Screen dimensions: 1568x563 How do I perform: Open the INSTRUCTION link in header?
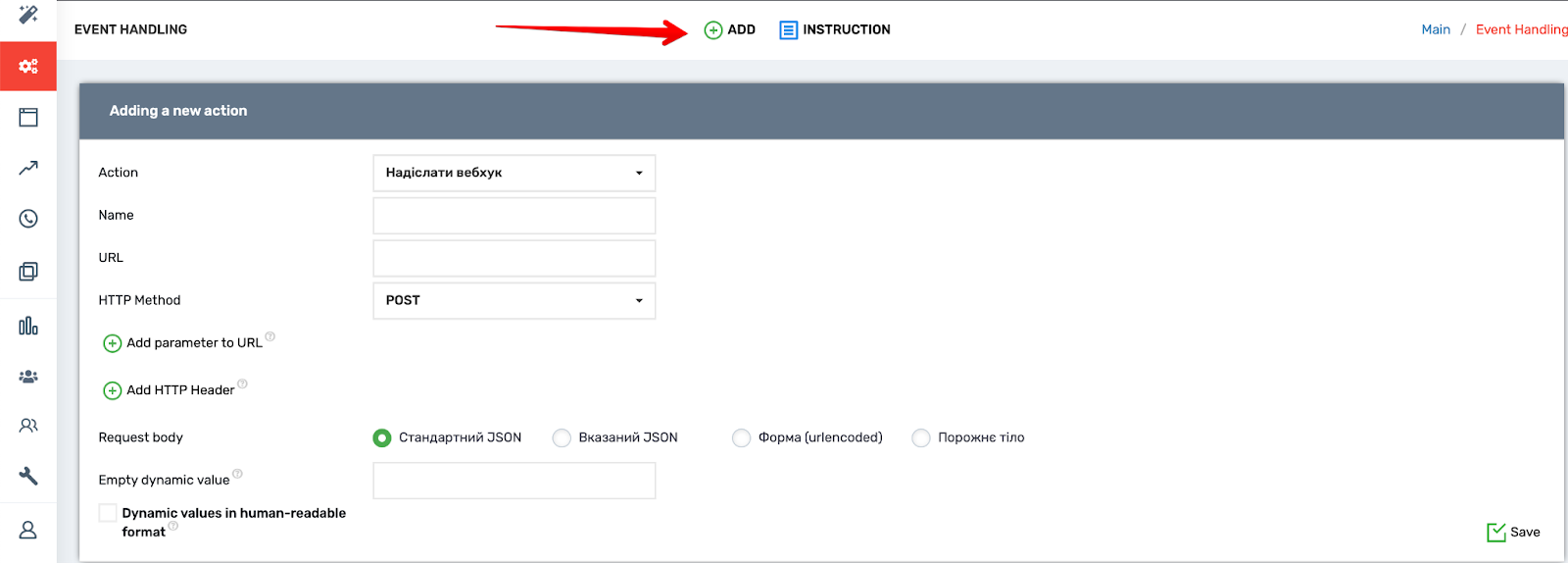tap(835, 29)
